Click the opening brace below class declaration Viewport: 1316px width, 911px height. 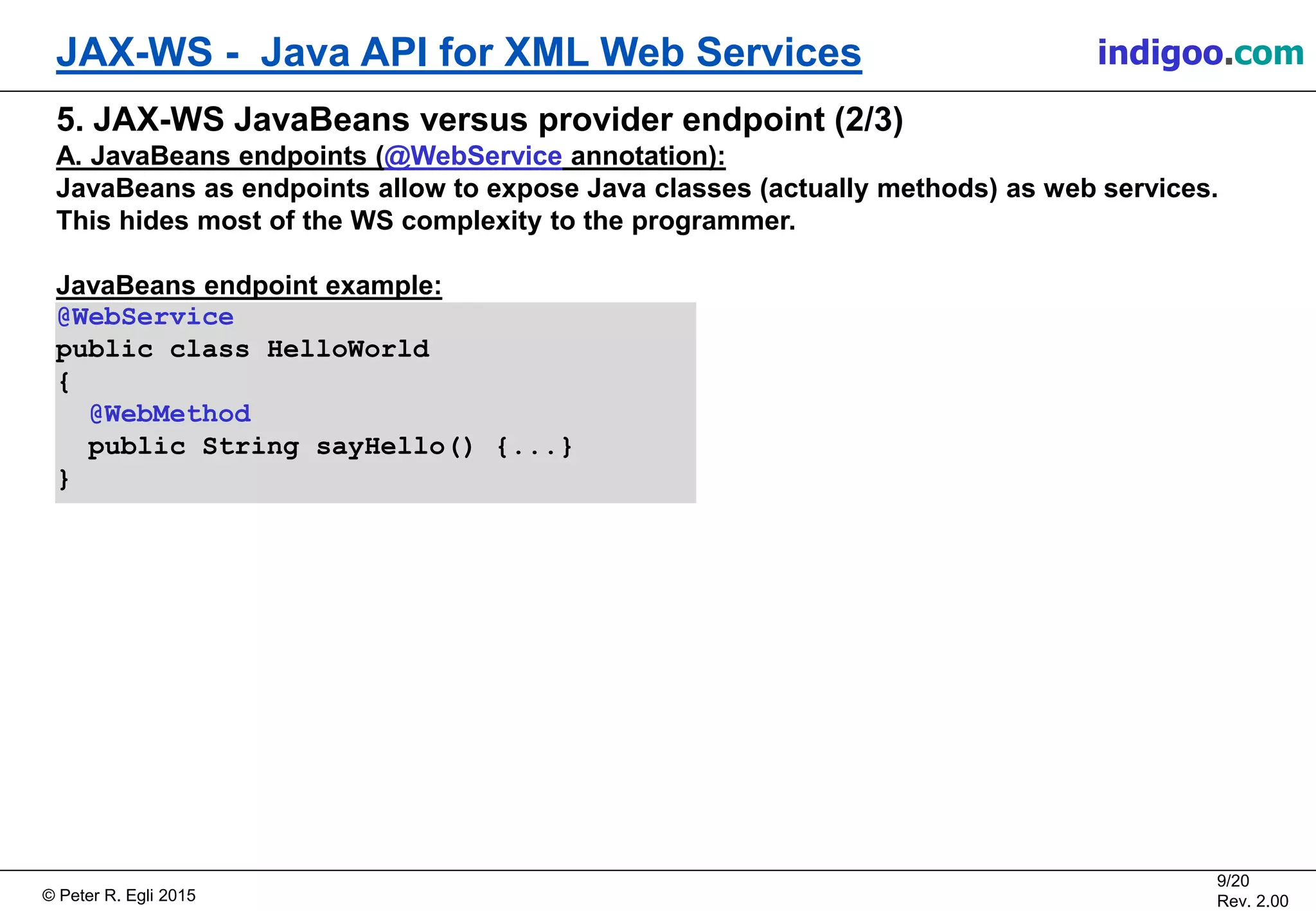click(64, 382)
